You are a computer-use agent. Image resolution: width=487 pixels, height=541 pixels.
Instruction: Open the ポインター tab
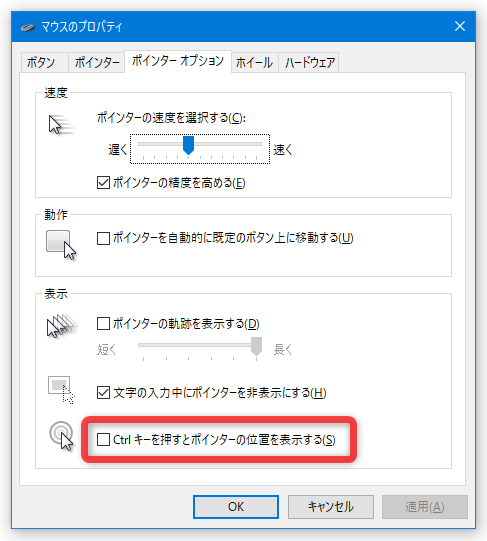(x=97, y=62)
